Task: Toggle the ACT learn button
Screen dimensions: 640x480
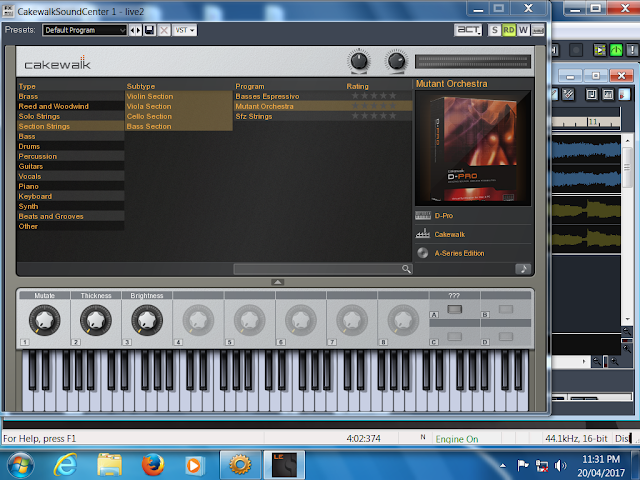Action: (468, 30)
